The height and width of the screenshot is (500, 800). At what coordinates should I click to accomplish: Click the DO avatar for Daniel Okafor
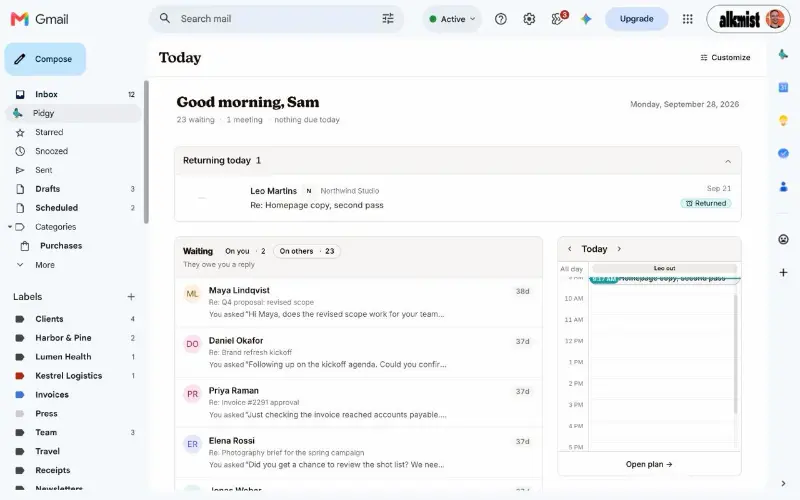point(192,344)
